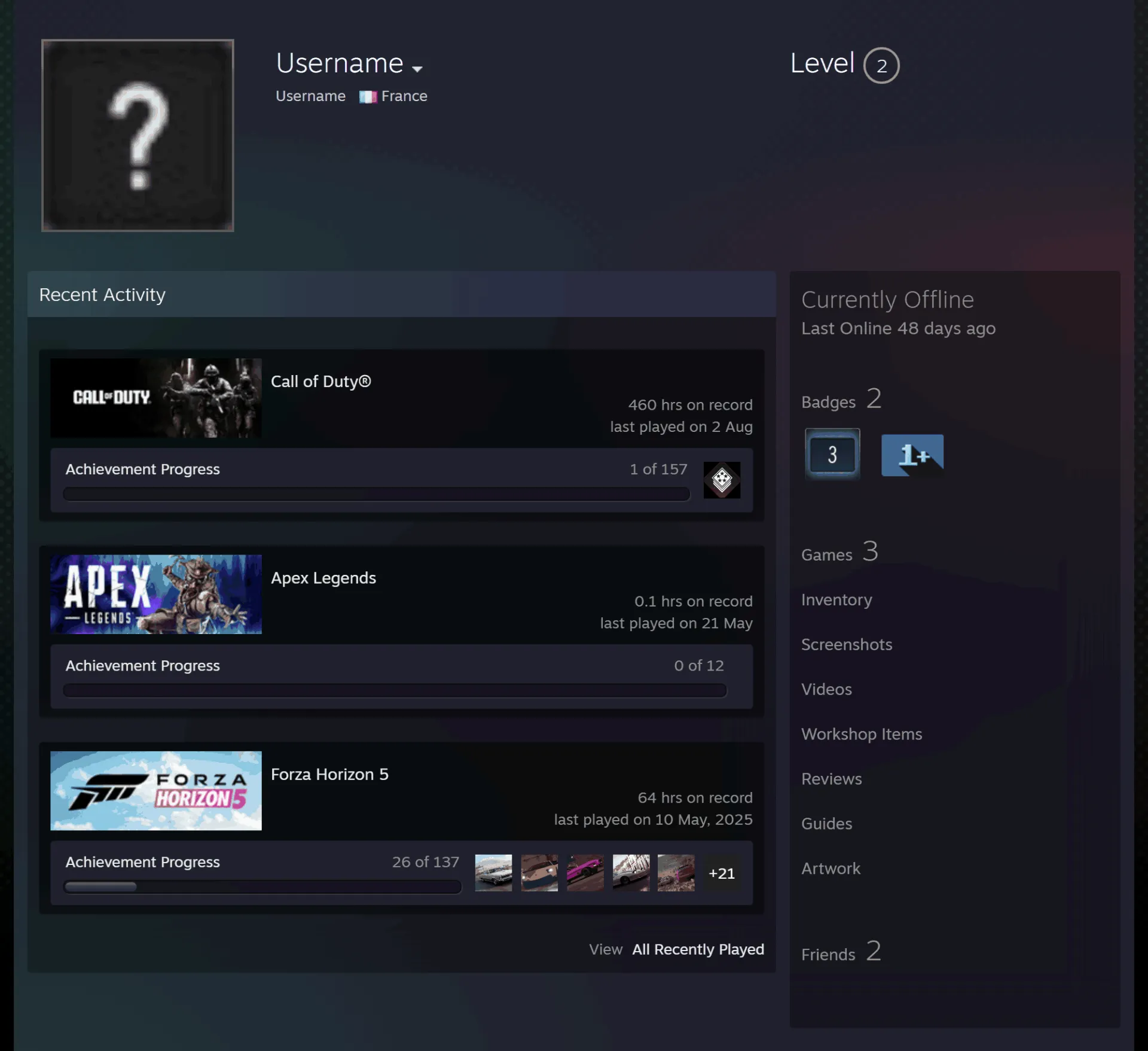This screenshot has height=1051, width=1148.
Task: Click Forza Horizon 5 achievement progress bar
Action: coord(262,887)
